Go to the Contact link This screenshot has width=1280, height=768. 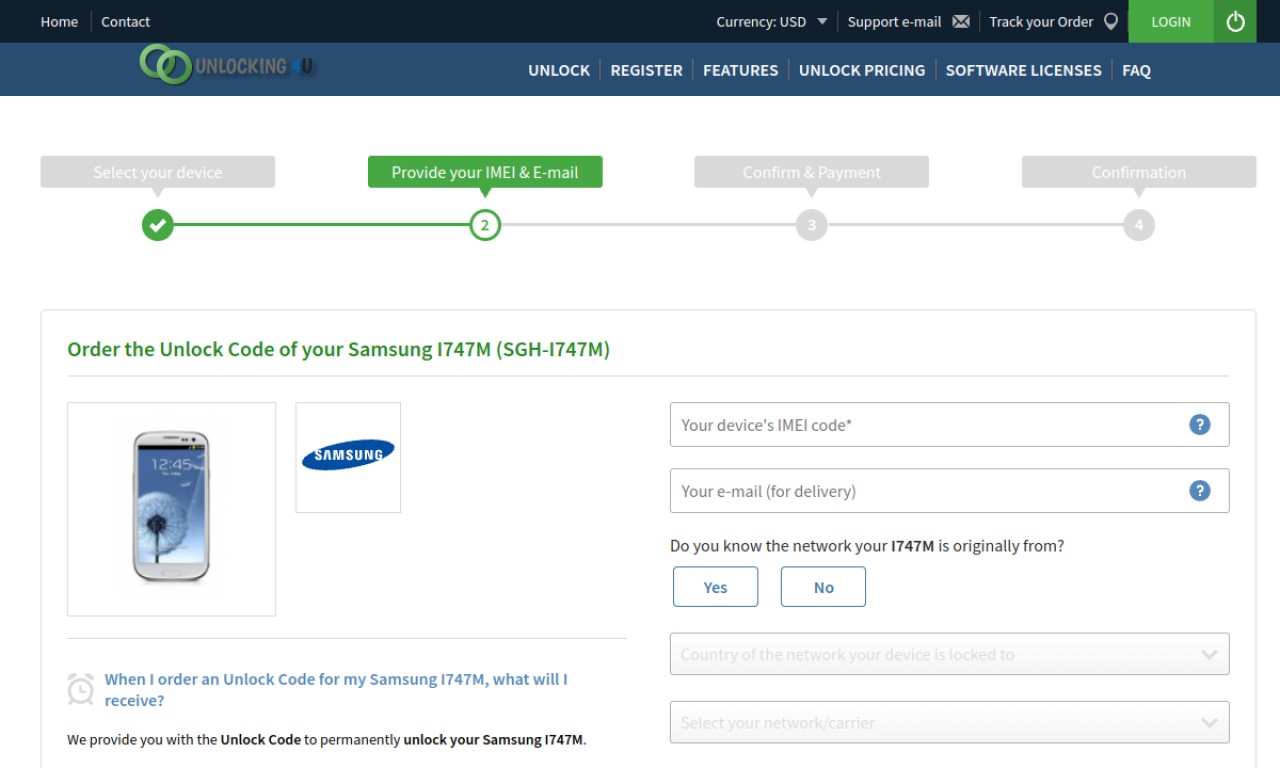point(125,22)
